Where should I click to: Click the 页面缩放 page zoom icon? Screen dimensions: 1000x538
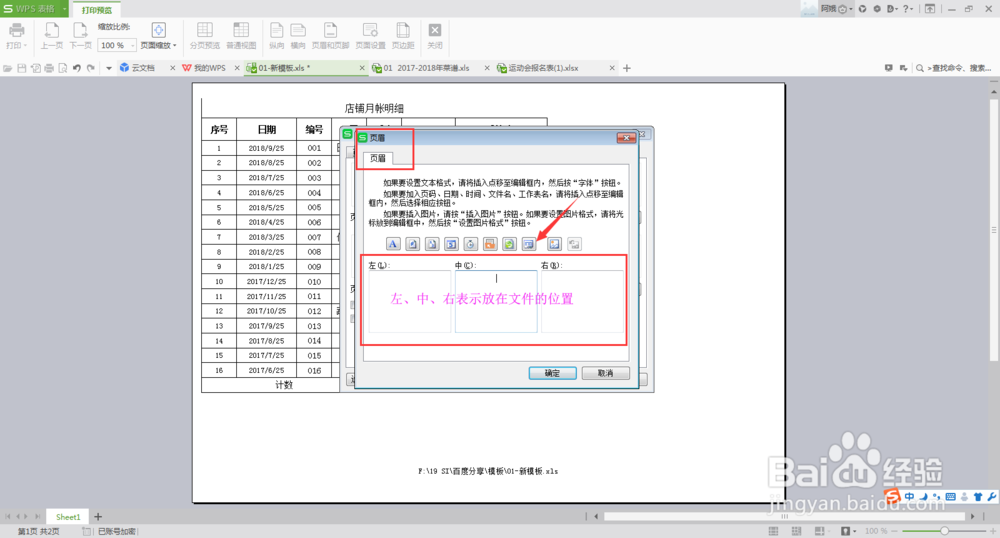158,30
